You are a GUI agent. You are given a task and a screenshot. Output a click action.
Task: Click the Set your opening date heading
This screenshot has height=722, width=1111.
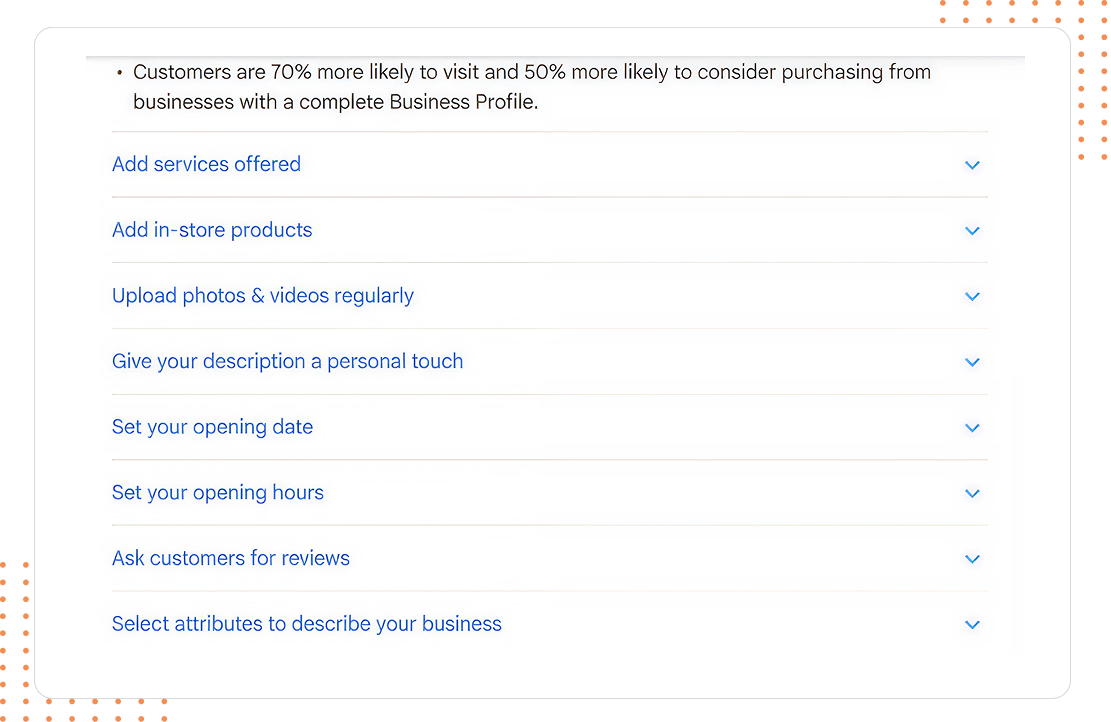212,426
